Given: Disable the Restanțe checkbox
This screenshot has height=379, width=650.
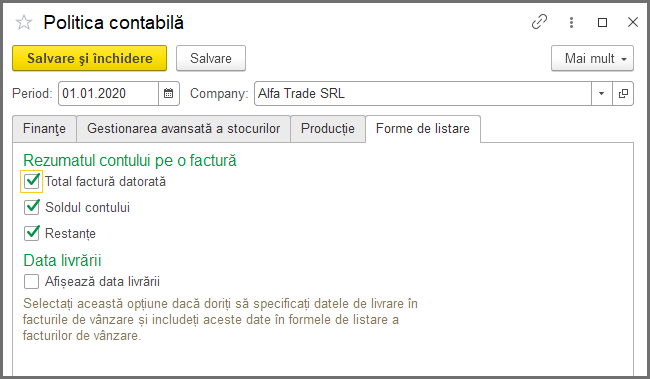Looking at the screenshot, I should click(32, 233).
